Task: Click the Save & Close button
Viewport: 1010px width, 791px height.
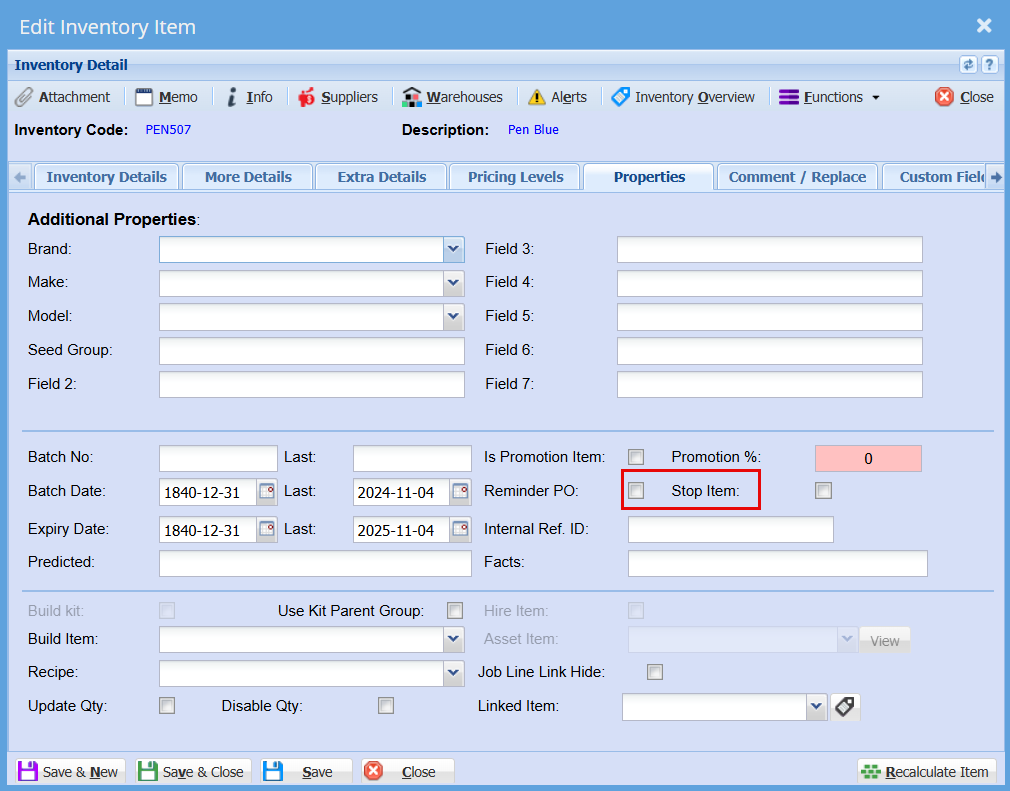Action: point(194,772)
